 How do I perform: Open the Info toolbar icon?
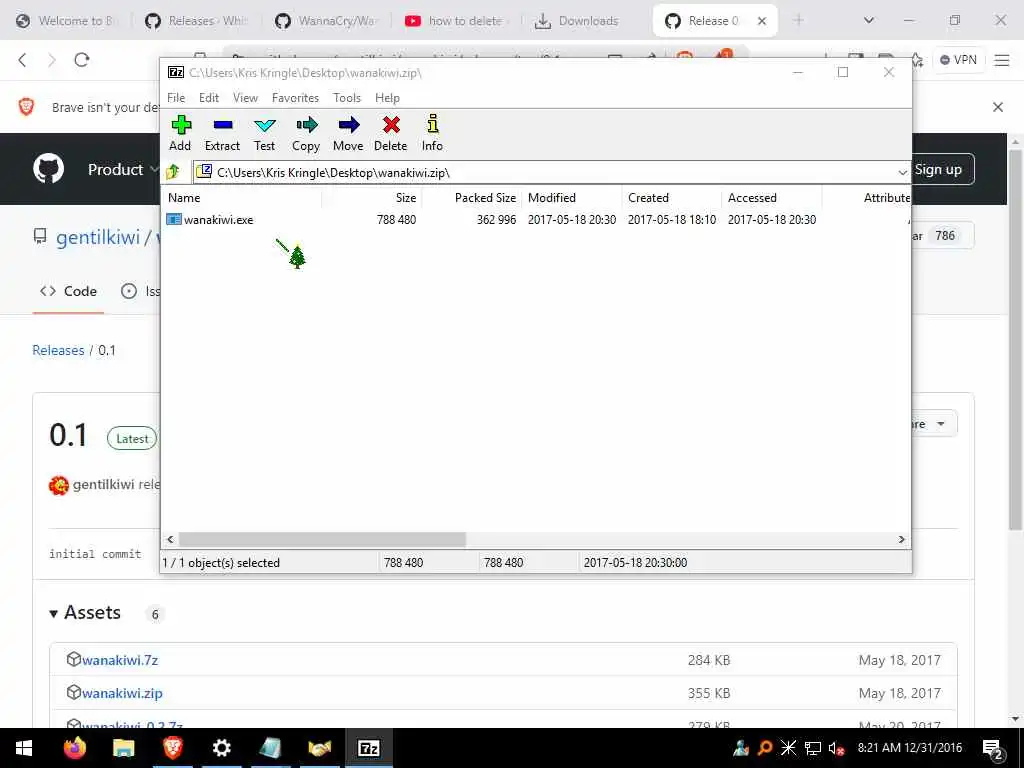pos(432,133)
